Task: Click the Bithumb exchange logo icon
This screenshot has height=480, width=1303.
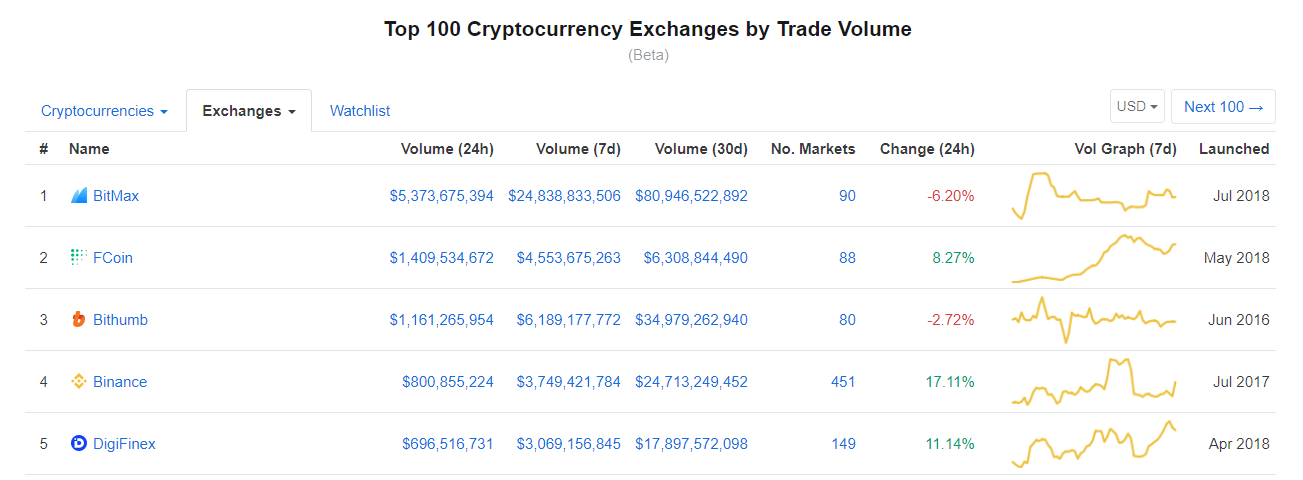Action: pos(79,320)
